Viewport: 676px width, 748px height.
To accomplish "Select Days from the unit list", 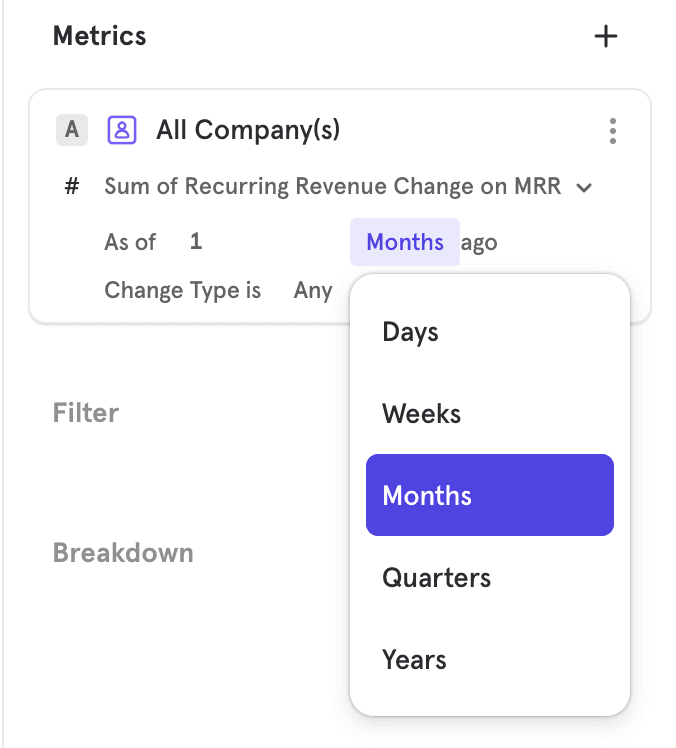I will pos(410,332).
